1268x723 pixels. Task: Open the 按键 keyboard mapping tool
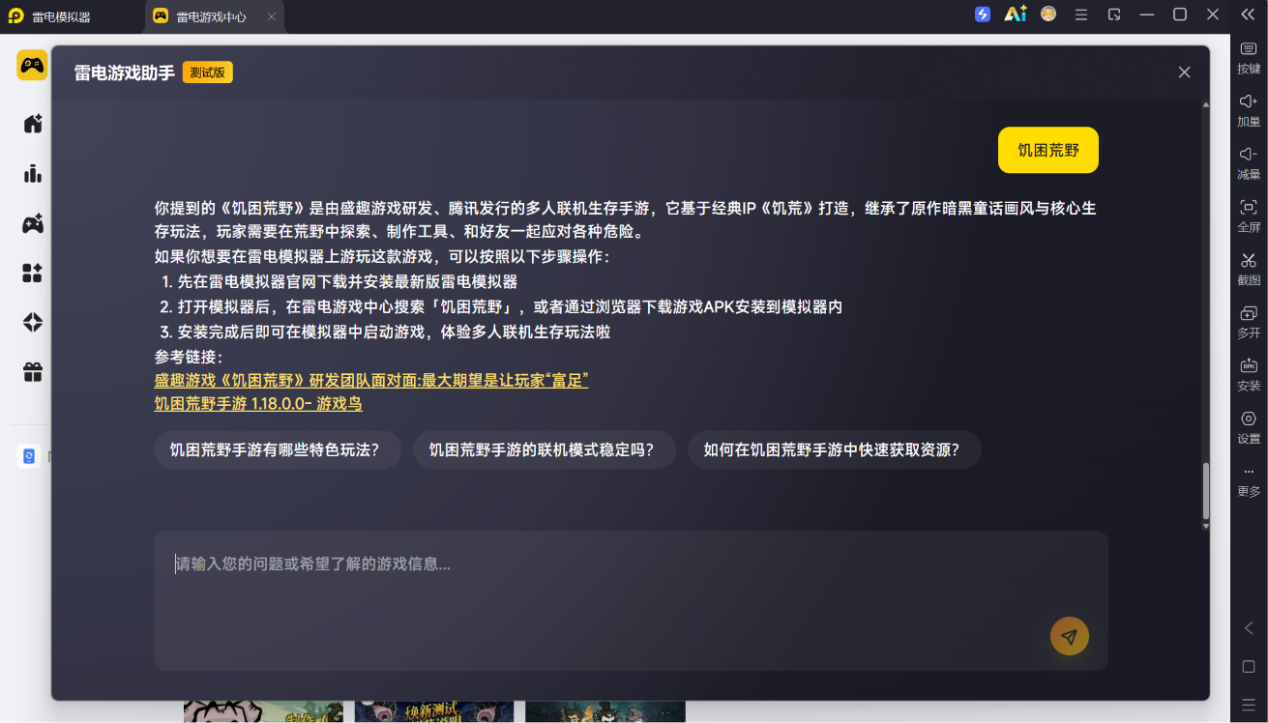click(x=1249, y=58)
